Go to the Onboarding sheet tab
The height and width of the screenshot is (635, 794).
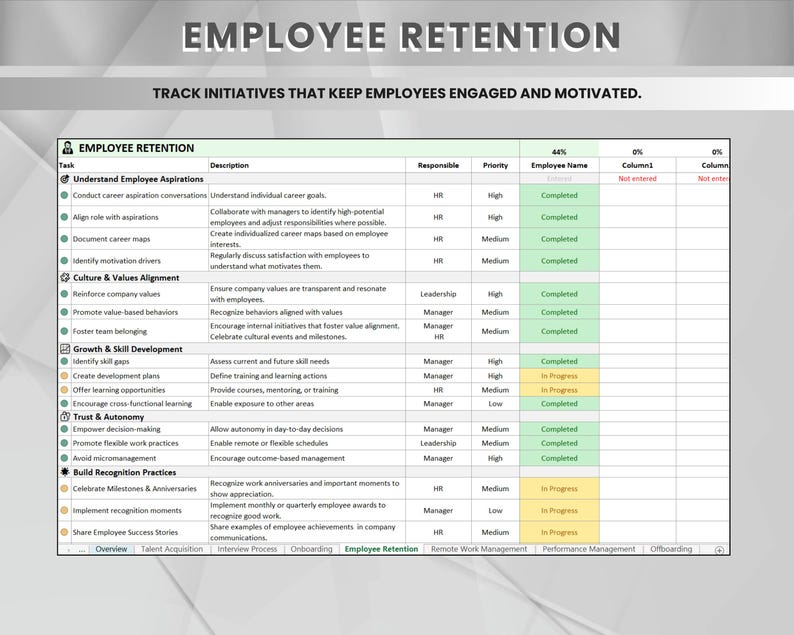click(x=311, y=549)
